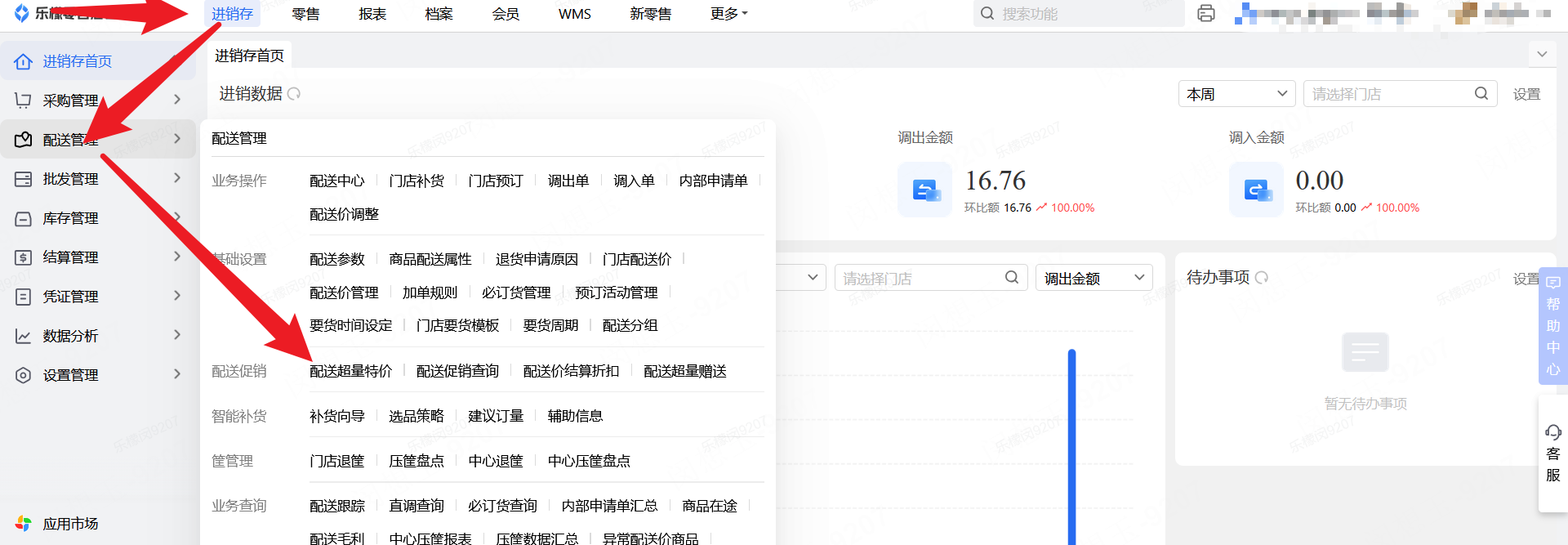Open 内部申请单 link
Image resolution: width=1568 pixels, height=545 pixels.
pos(714,181)
